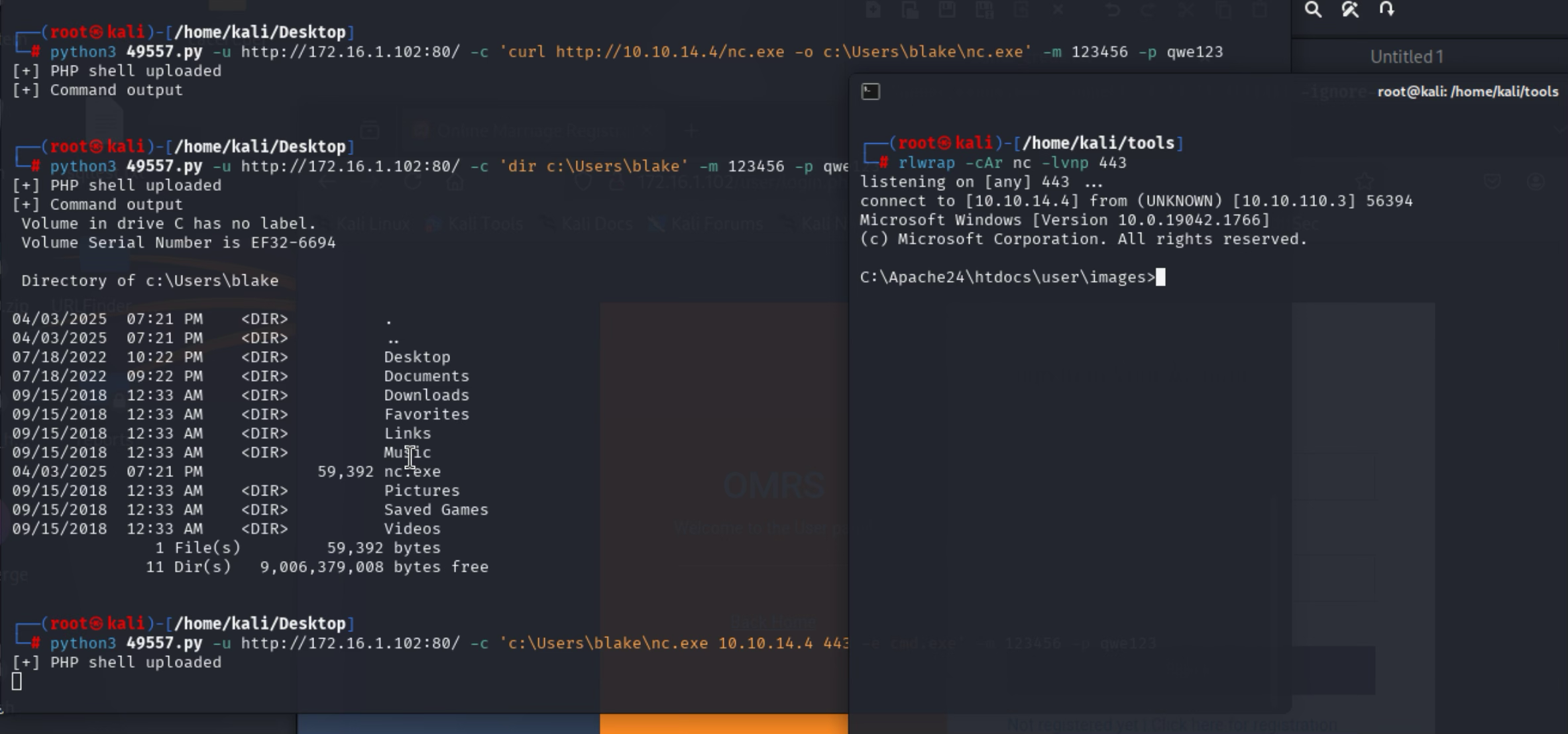Switch to the Untitled 1 tab
The width and height of the screenshot is (1568, 734).
(1406, 57)
